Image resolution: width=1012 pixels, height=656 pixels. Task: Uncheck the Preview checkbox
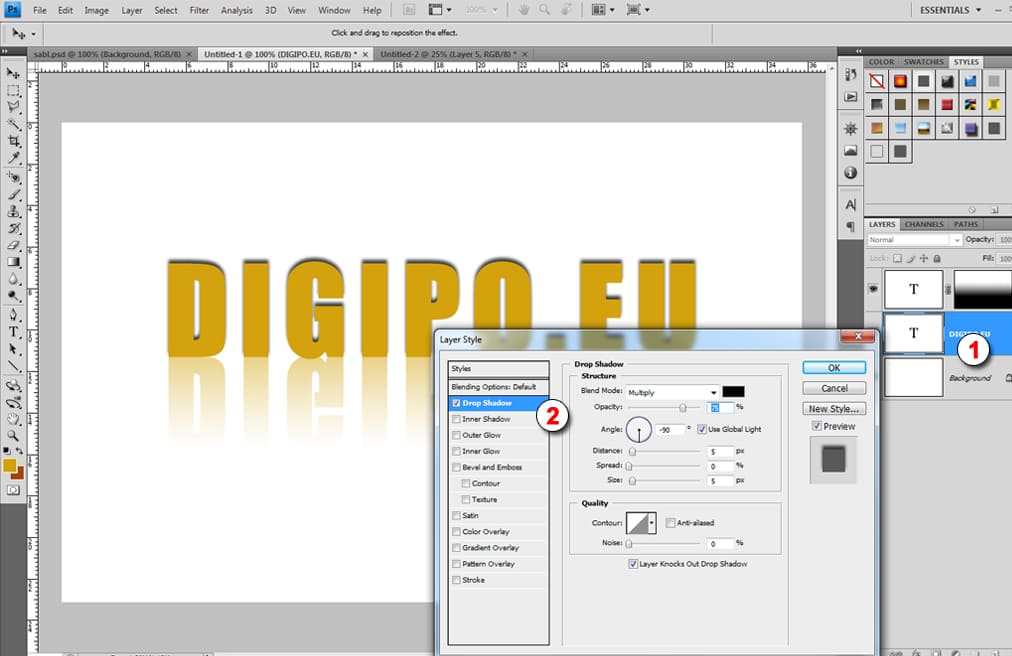pyautogui.click(x=817, y=426)
